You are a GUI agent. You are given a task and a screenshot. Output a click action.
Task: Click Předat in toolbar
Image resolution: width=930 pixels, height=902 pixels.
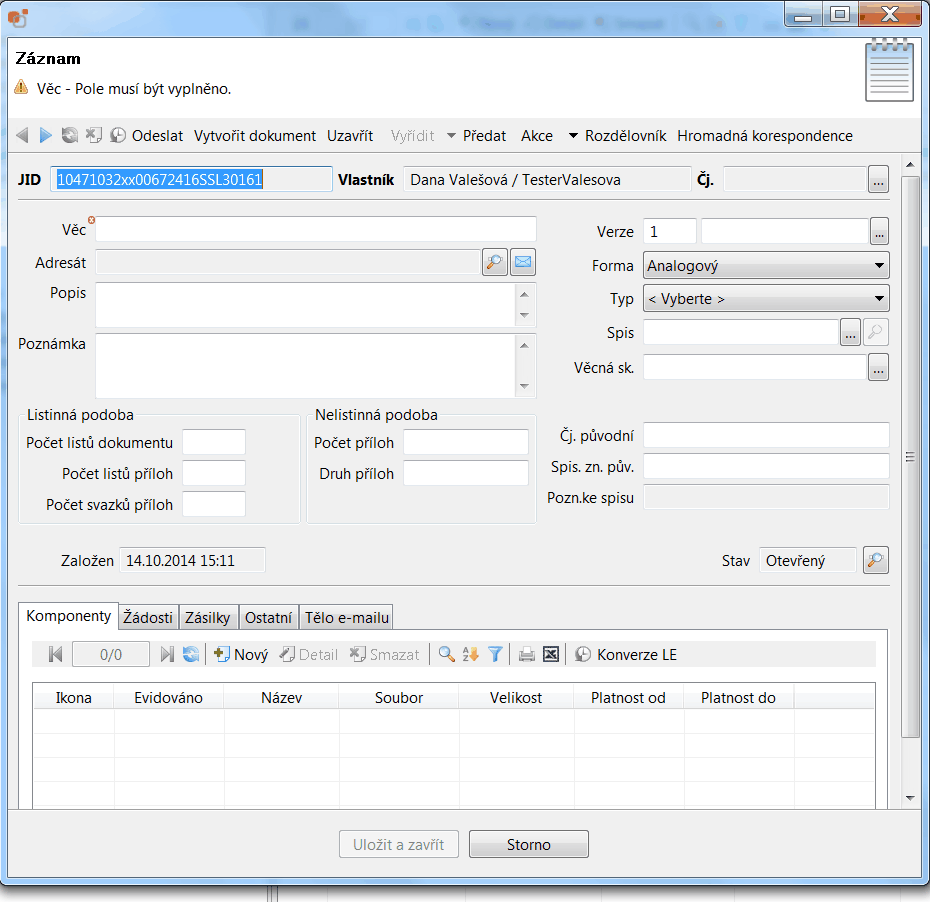coord(484,136)
